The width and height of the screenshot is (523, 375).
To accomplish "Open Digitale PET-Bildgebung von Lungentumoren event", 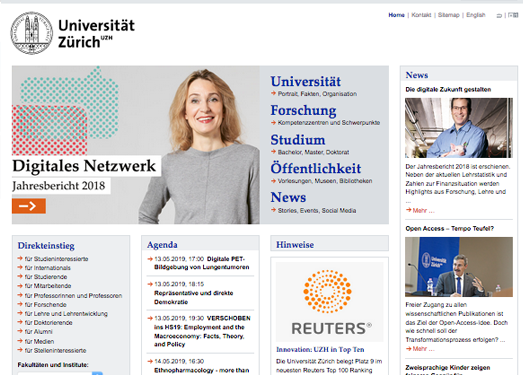I will (x=201, y=263).
